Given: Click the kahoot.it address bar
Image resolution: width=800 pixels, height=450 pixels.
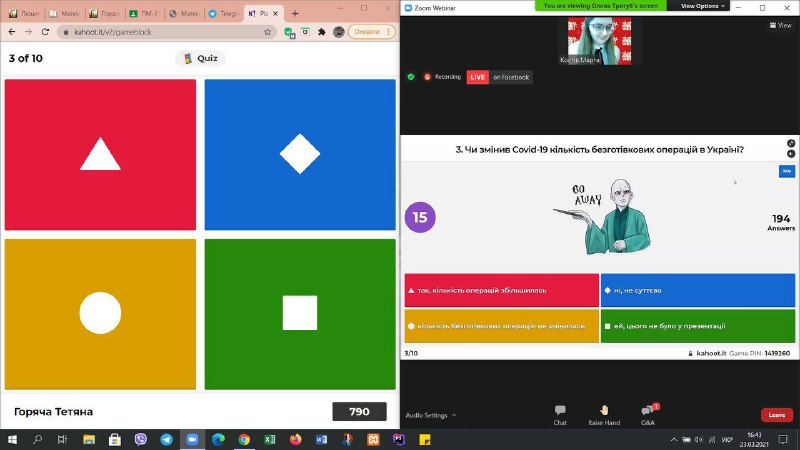Looking at the screenshot, I should point(160,32).
